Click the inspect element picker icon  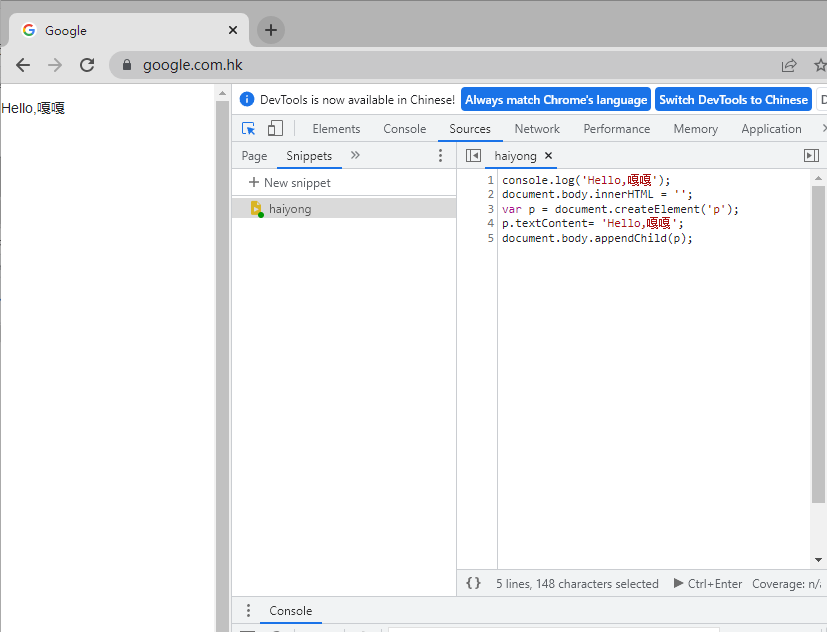click(248, 129)
